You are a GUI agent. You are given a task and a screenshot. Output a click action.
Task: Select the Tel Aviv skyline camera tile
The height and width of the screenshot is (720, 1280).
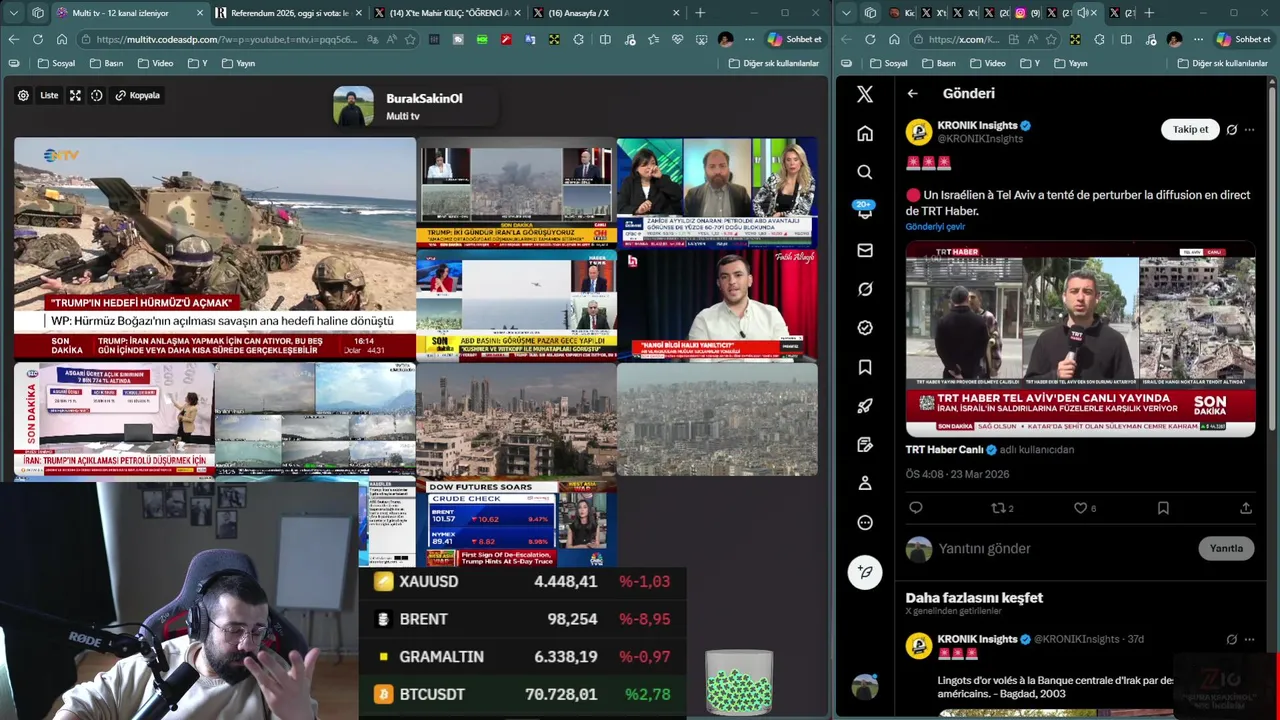[516, 419]
